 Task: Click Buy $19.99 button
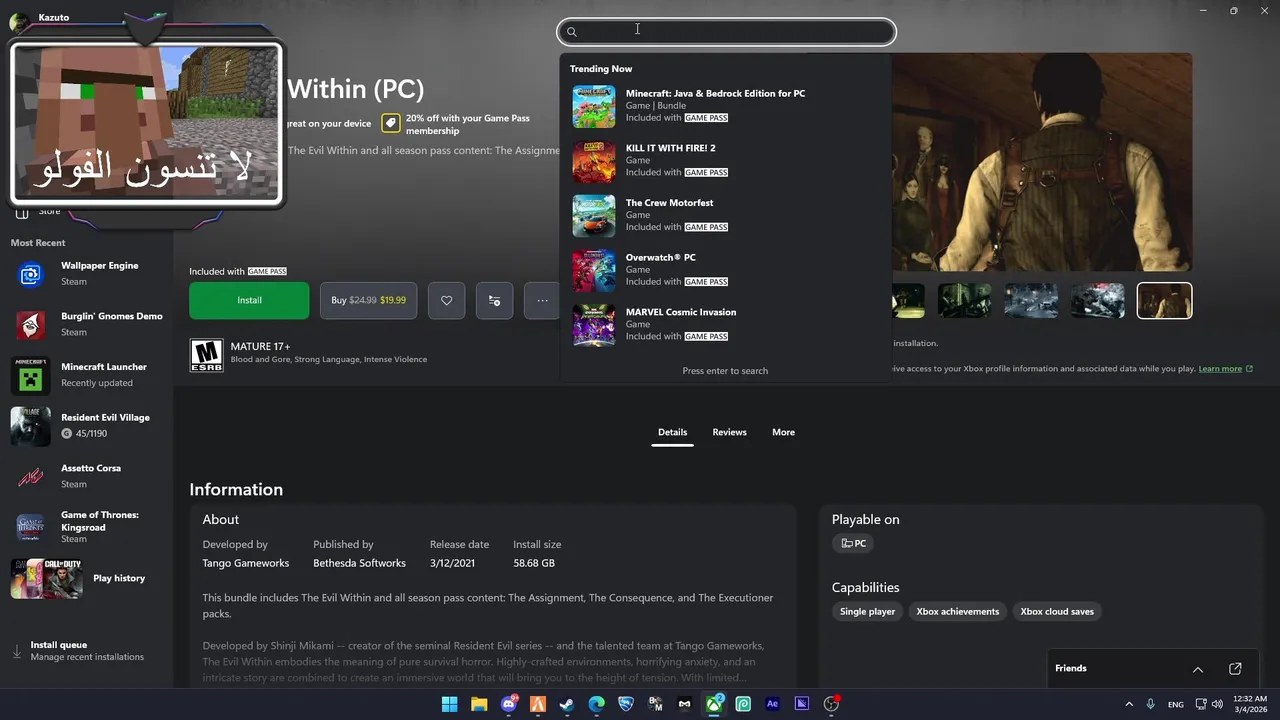(368, 300)
